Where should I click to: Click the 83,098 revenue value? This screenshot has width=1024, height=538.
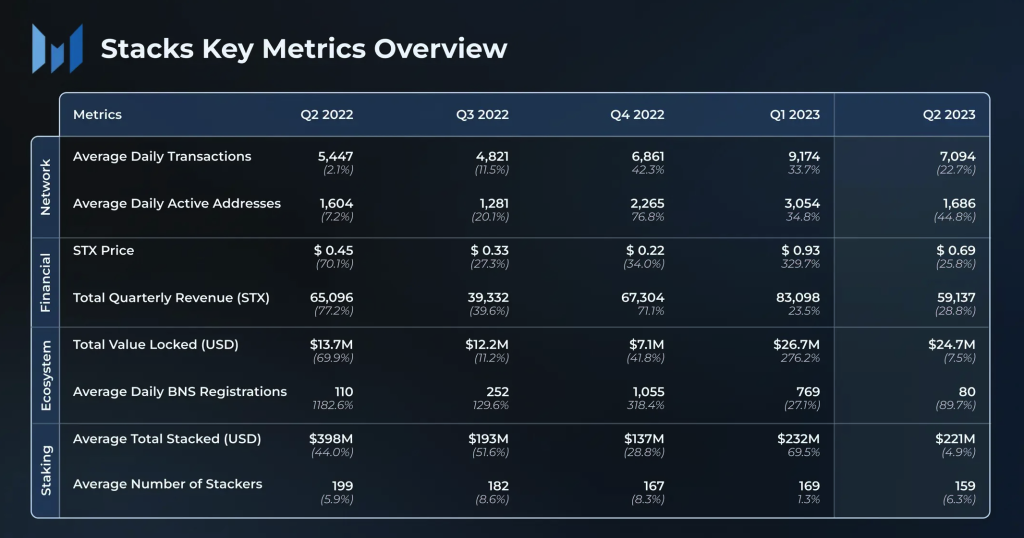pos(797,298)
